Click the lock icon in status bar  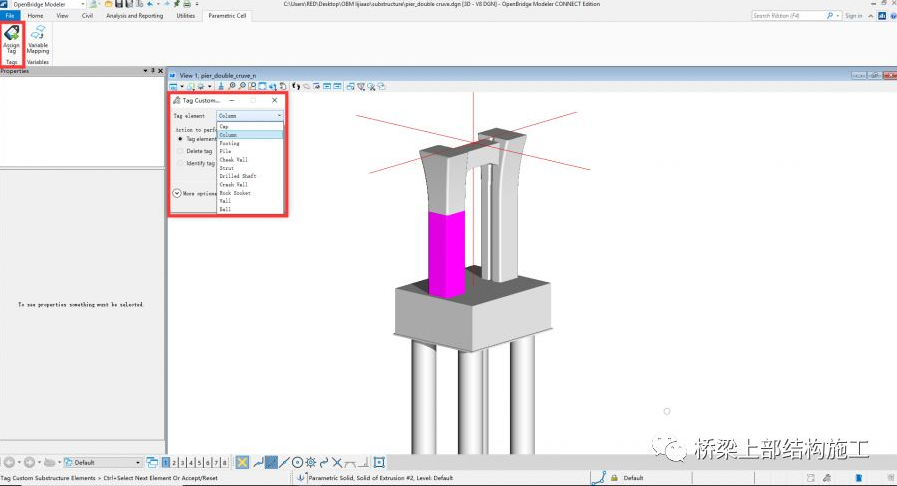pos(614,477)
